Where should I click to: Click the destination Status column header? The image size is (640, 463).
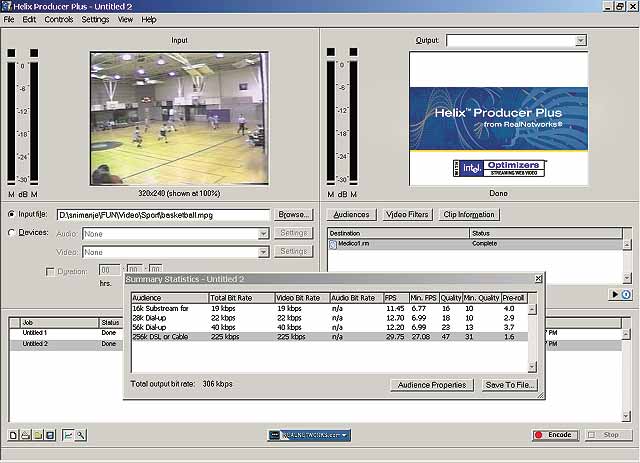[546, 234]
